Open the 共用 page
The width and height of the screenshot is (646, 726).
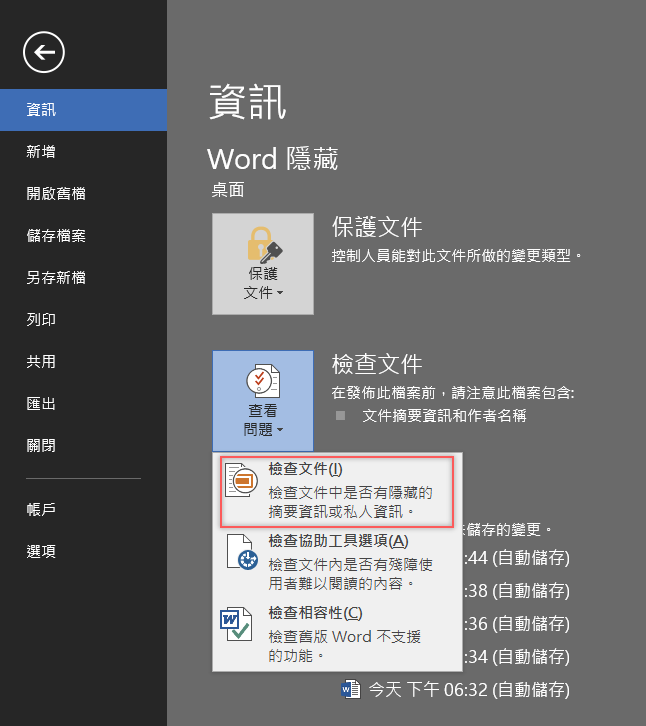click(83, 362)
